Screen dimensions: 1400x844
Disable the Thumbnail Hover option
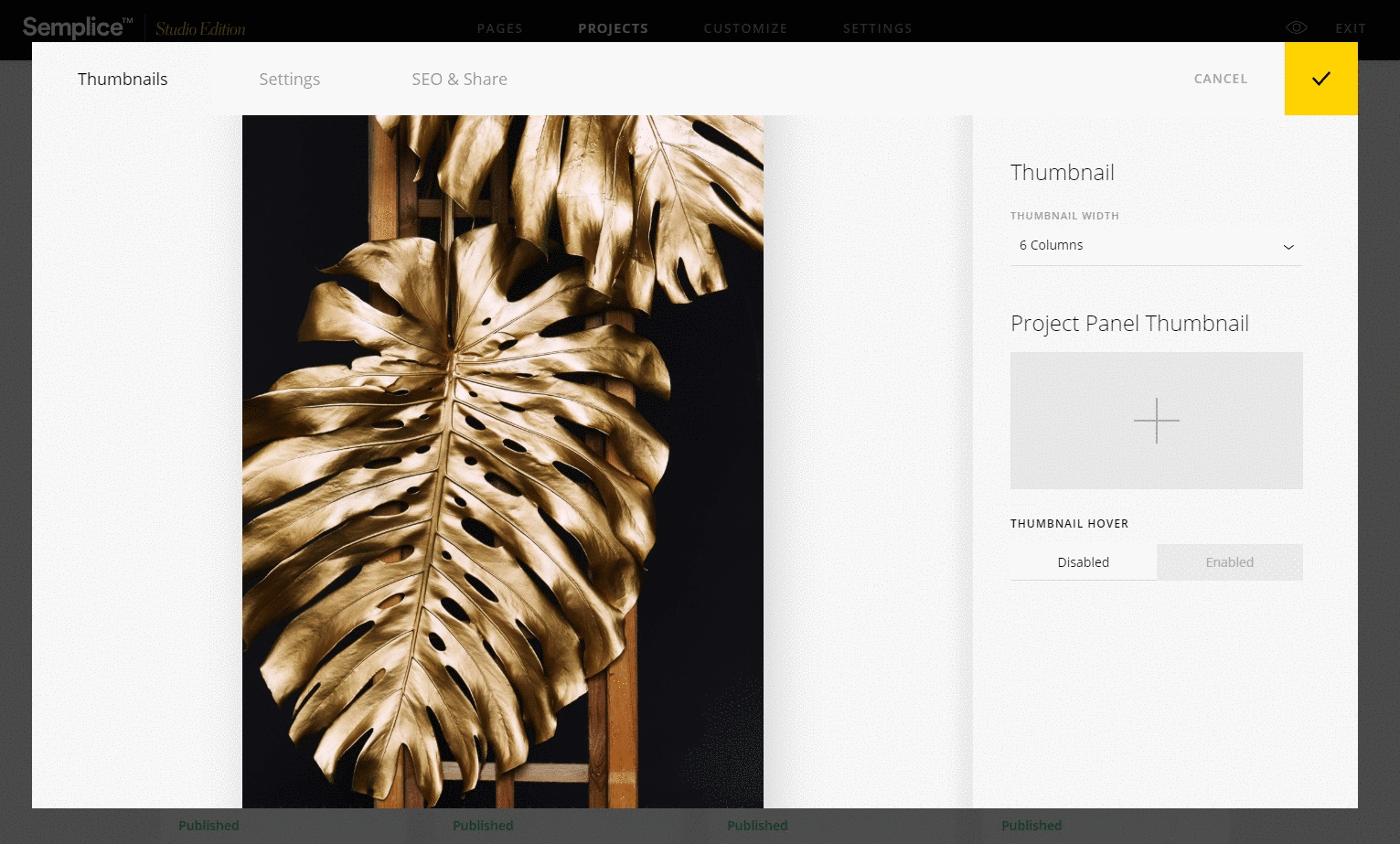pos(1083,561)
